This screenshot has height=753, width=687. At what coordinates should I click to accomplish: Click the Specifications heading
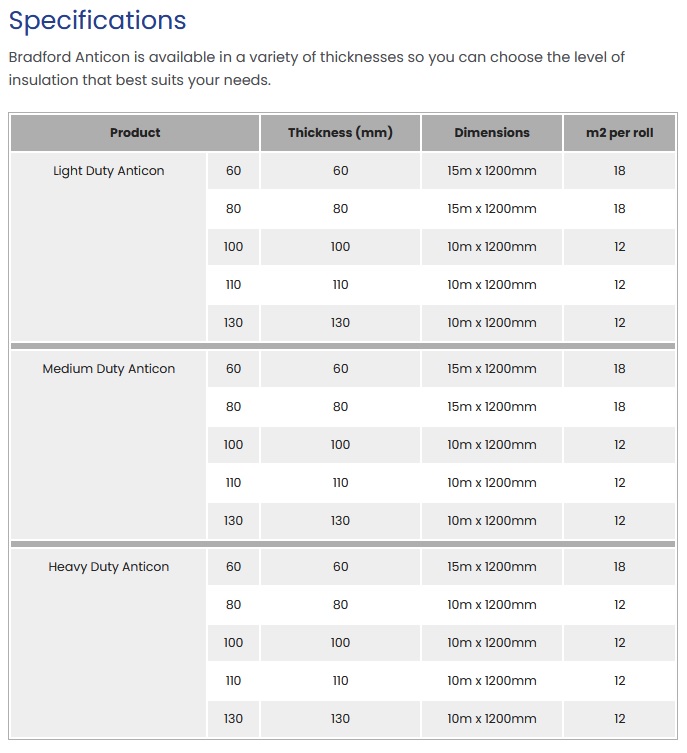(x=97, y=21)
